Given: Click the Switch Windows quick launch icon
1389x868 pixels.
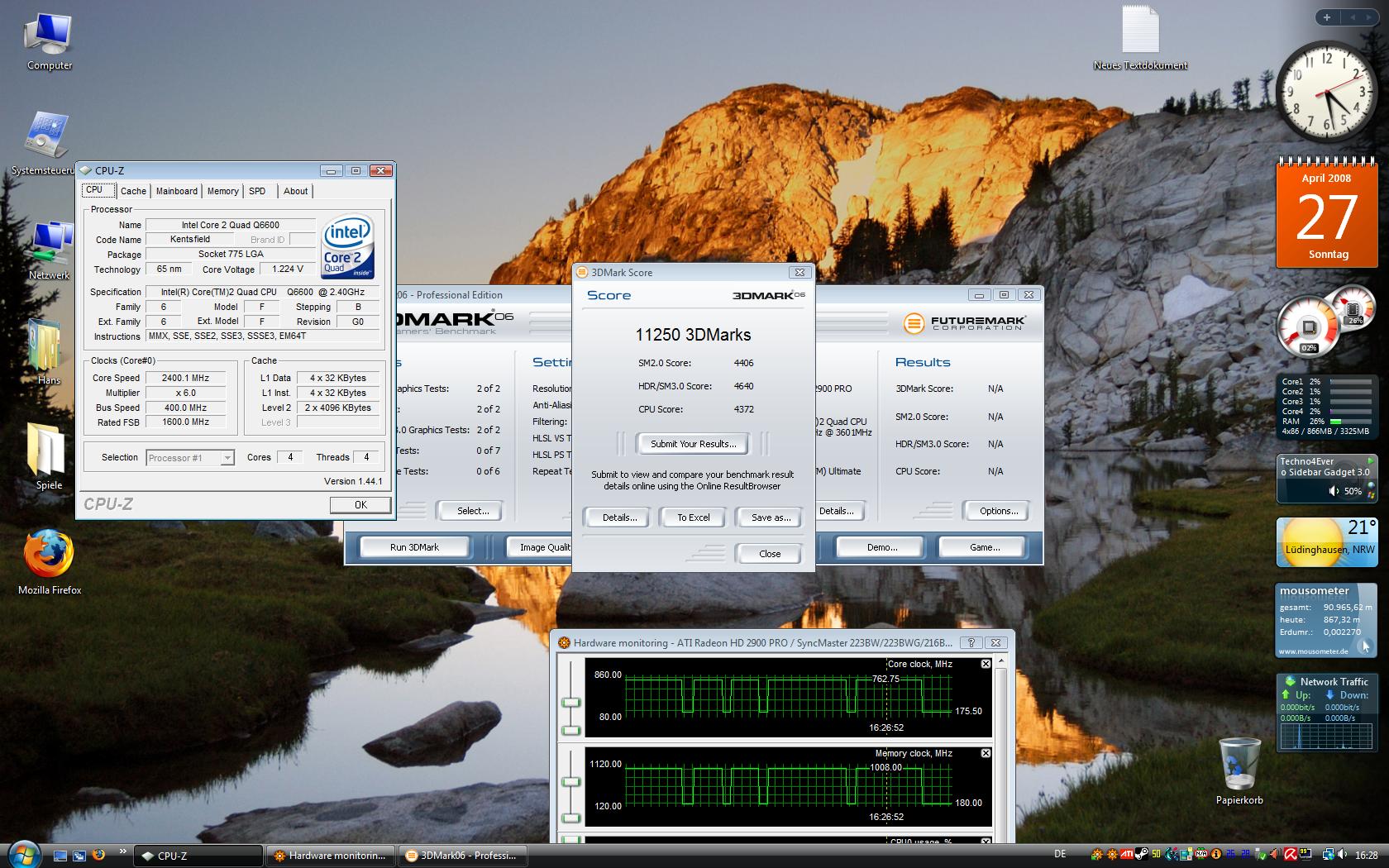Looking at the screenshot, I should point(79,856).
